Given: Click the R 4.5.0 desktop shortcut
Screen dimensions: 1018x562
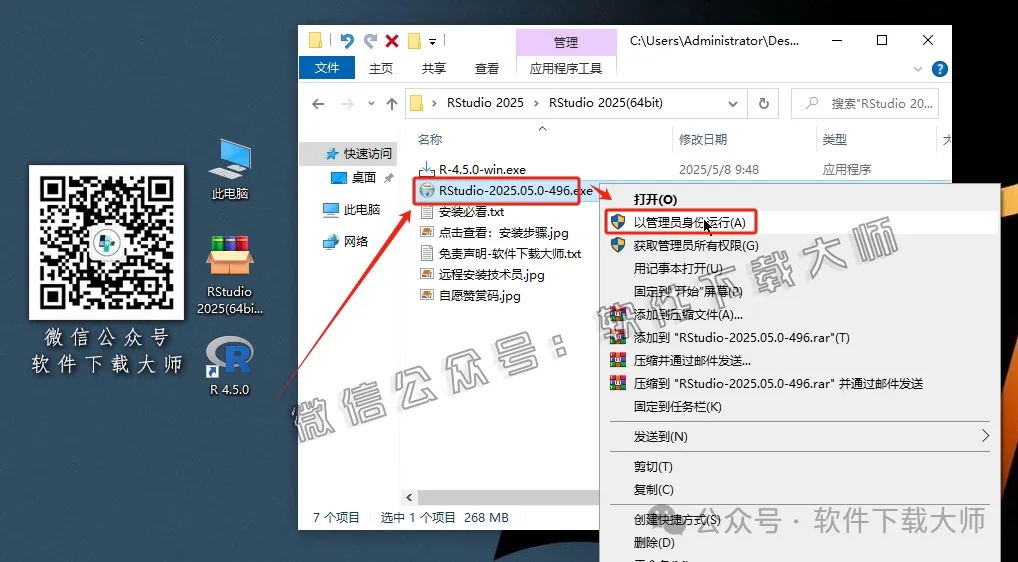Looking at the screenshot, I should click(230, 365).
